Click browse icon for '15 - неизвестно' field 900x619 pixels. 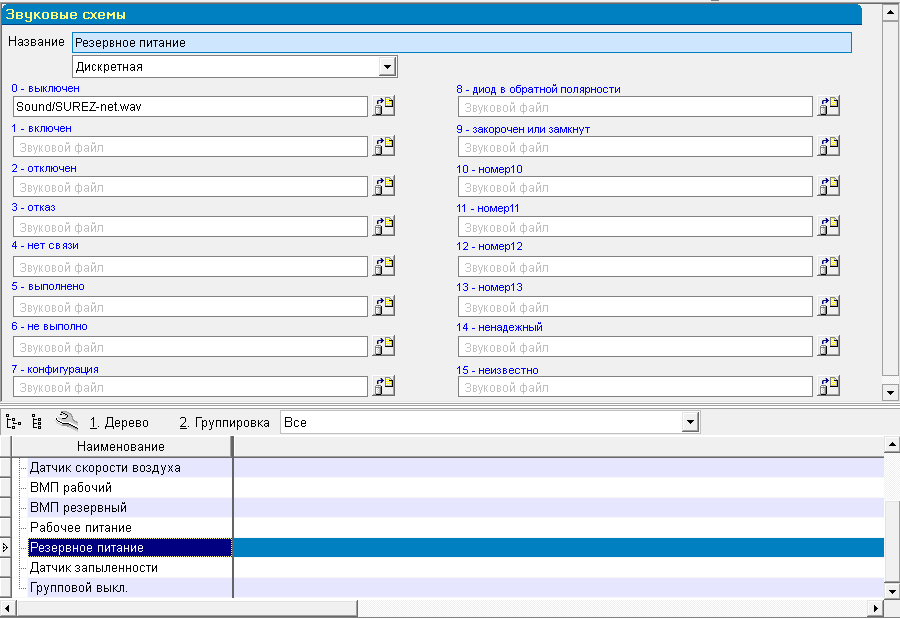point(829,387)
